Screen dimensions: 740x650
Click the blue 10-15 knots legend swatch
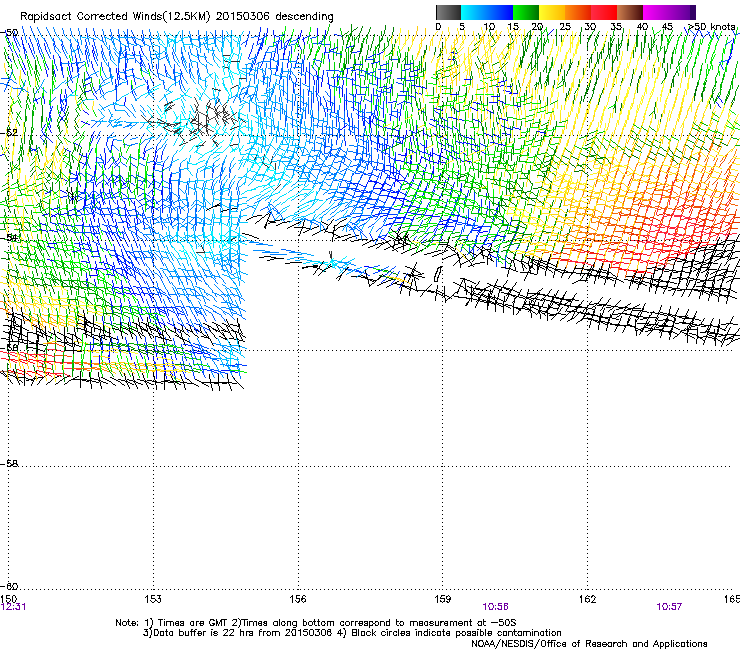coord(500,12)
